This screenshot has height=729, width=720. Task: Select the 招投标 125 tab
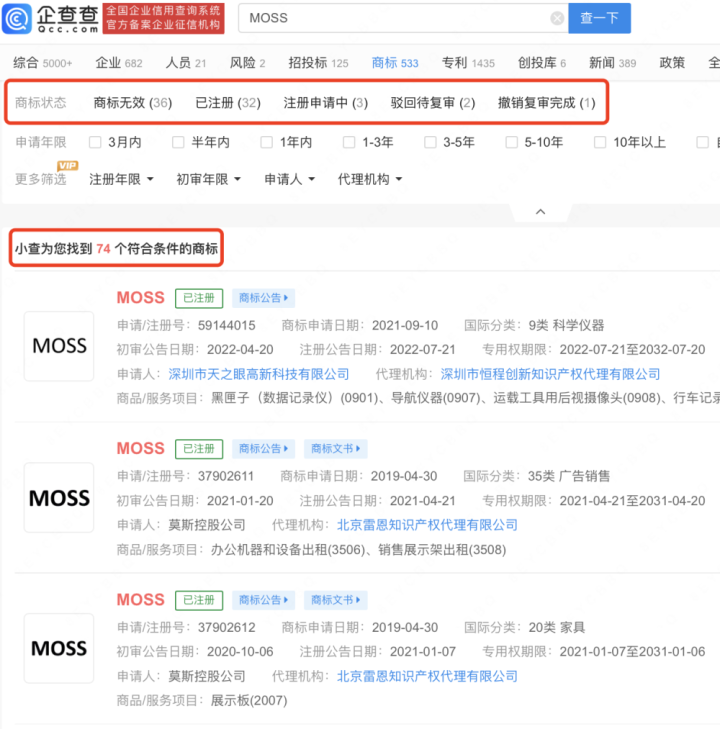(318, 63)
